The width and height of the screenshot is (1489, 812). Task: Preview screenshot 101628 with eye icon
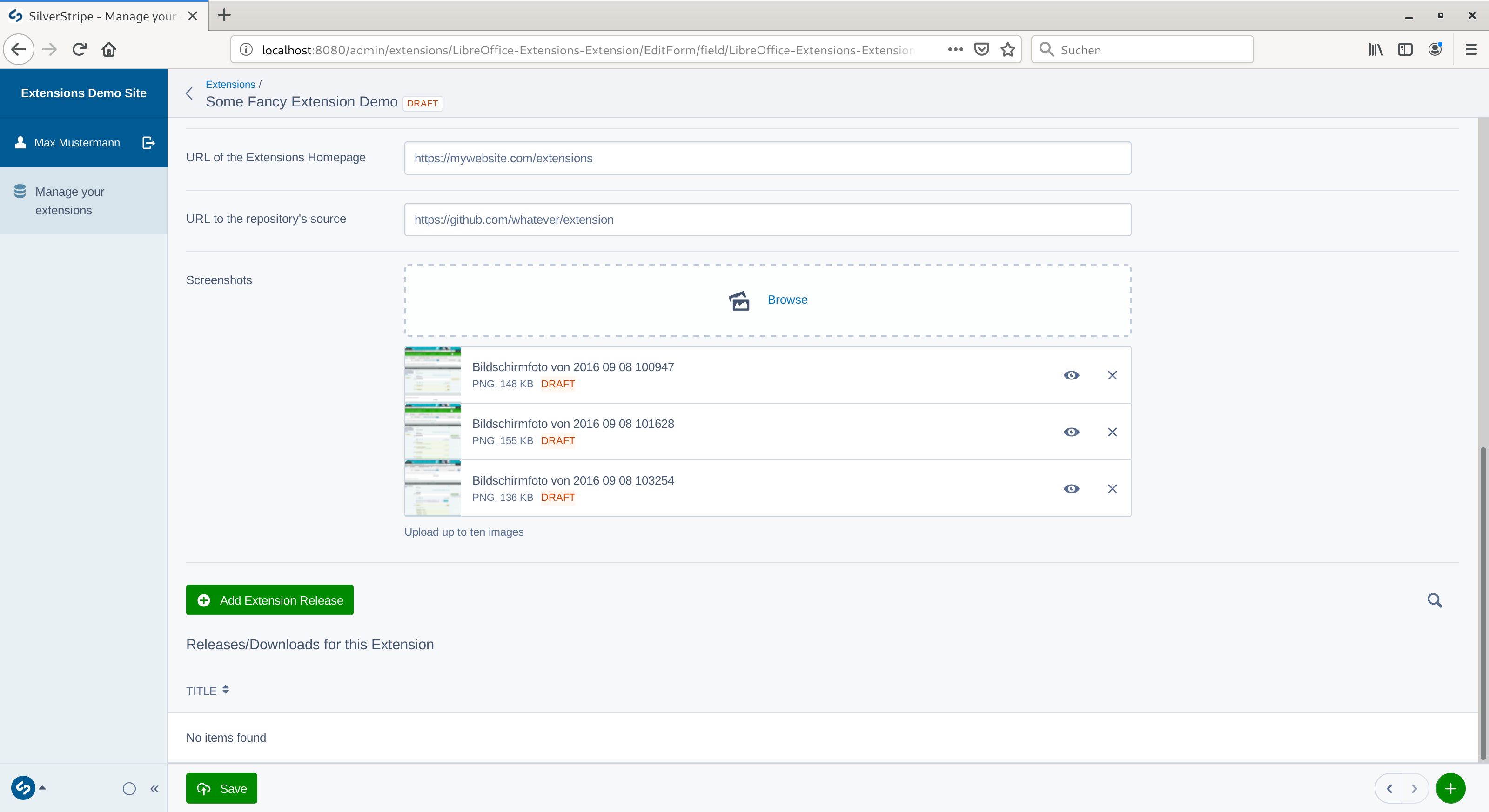1071,432
